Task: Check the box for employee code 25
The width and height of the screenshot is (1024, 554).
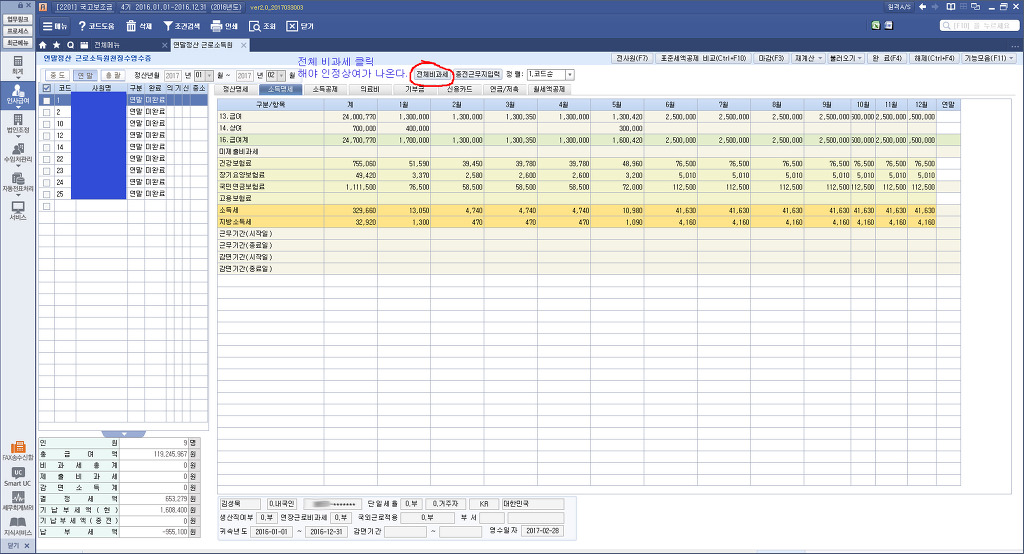Action: point(46,194)
